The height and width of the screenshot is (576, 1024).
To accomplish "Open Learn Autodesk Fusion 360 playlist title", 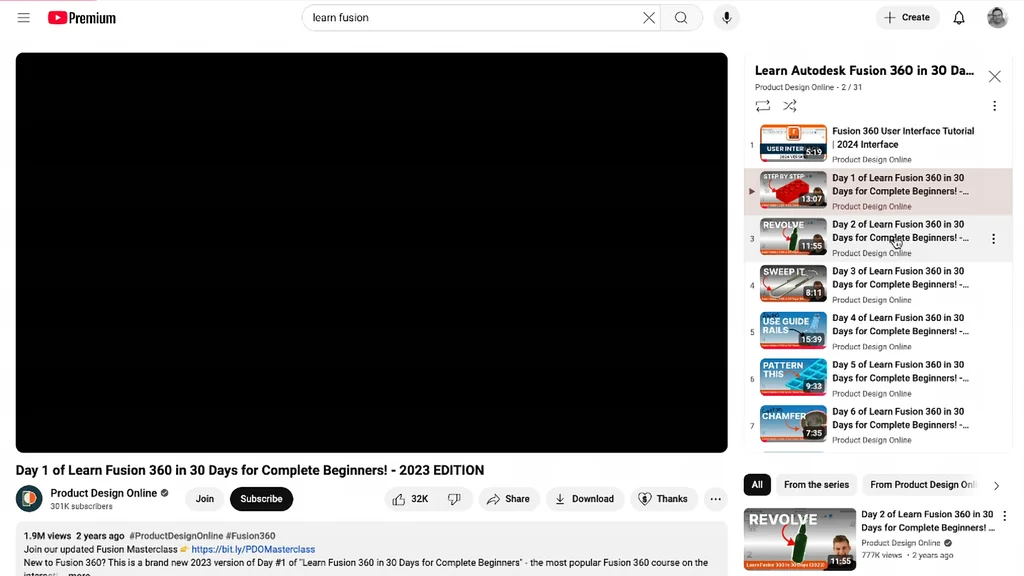I will pyautogui.click(x=864, y=71).
